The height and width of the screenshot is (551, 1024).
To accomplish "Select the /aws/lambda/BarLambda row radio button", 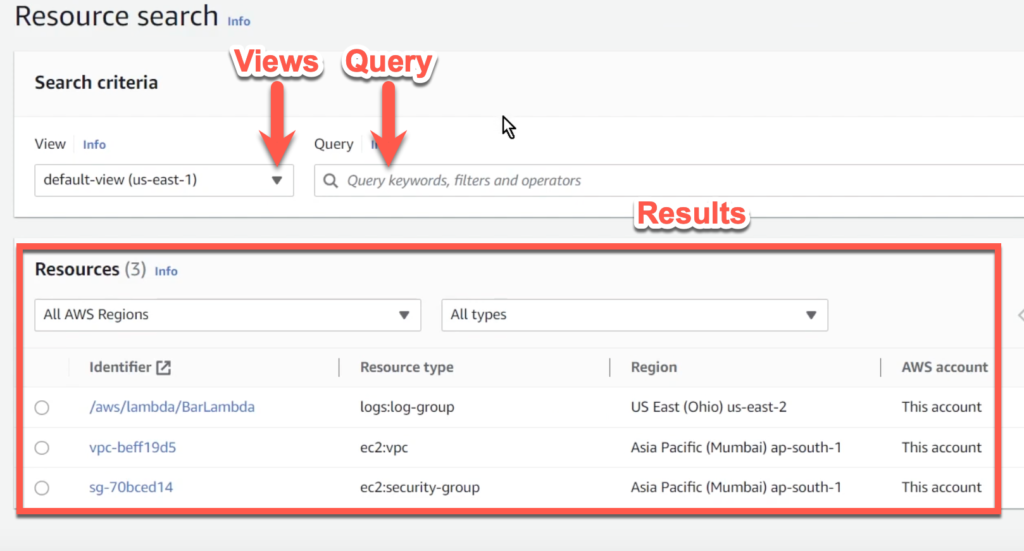I will click(x=41, y=407).
